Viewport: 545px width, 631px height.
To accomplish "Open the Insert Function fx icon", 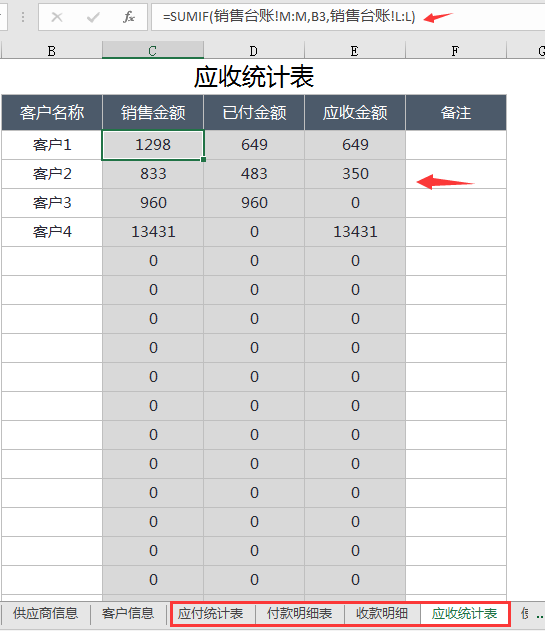I will (x=129, y=17).
